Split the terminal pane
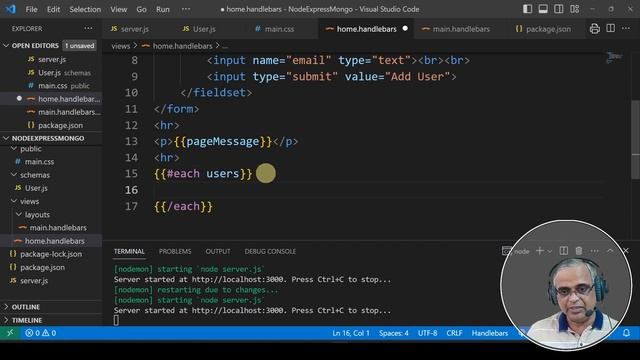Viewport: 640px width, 360px height. 564,251
